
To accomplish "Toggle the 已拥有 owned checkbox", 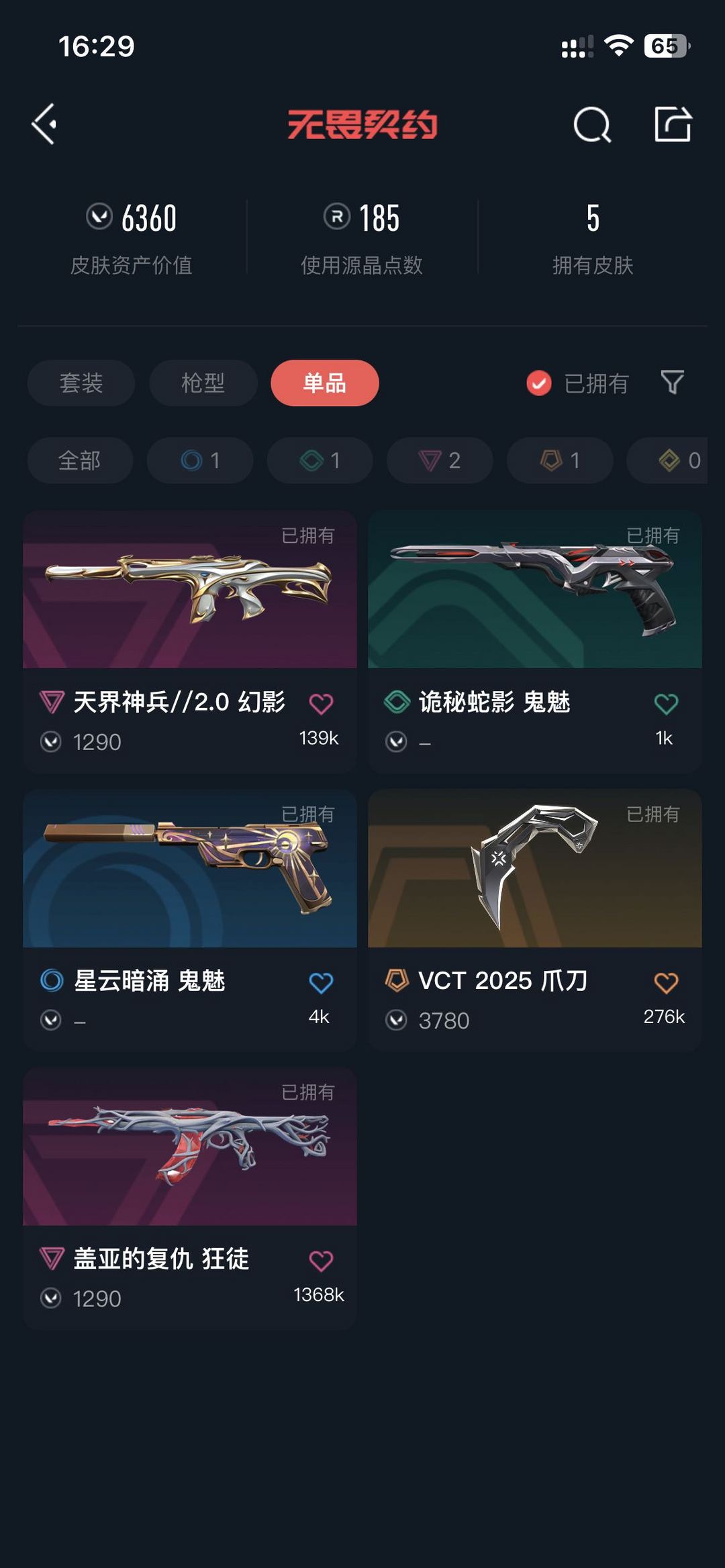I will pyautogui.click(x=539, y=383).
